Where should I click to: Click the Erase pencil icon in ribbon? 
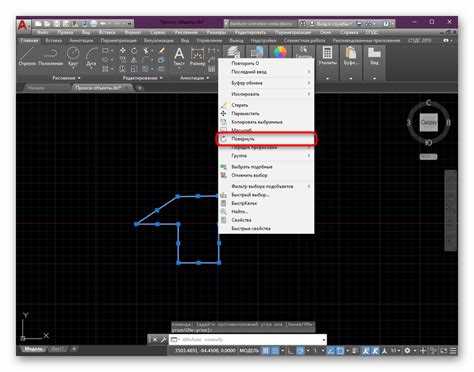click(162, 51)
